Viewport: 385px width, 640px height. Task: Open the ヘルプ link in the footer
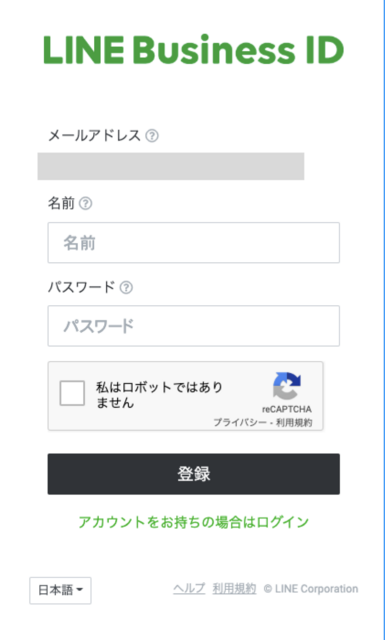pyautogui.click(x=189, y=589)
